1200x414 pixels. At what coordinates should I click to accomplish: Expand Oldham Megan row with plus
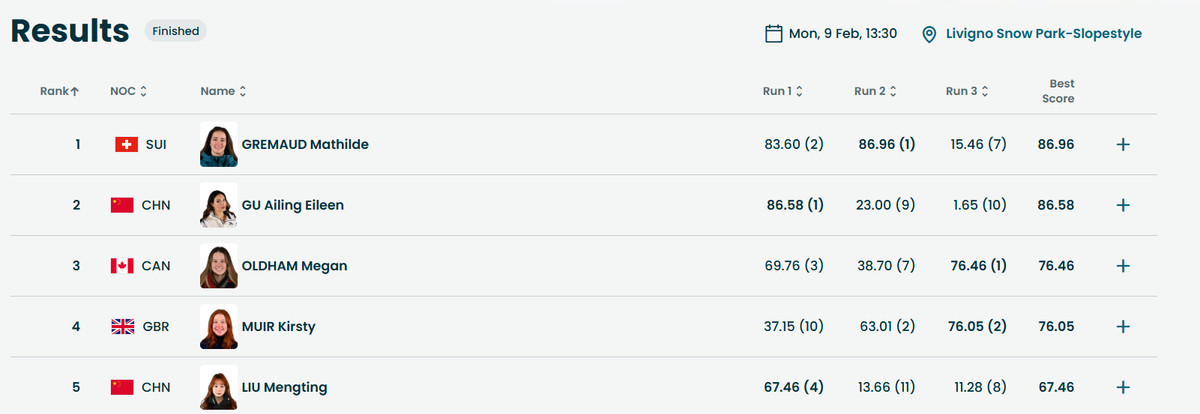[1122, 266]
